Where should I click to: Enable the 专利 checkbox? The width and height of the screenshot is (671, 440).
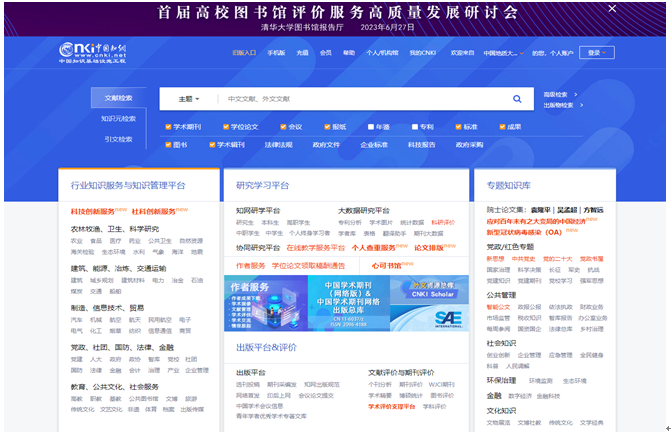415,127
